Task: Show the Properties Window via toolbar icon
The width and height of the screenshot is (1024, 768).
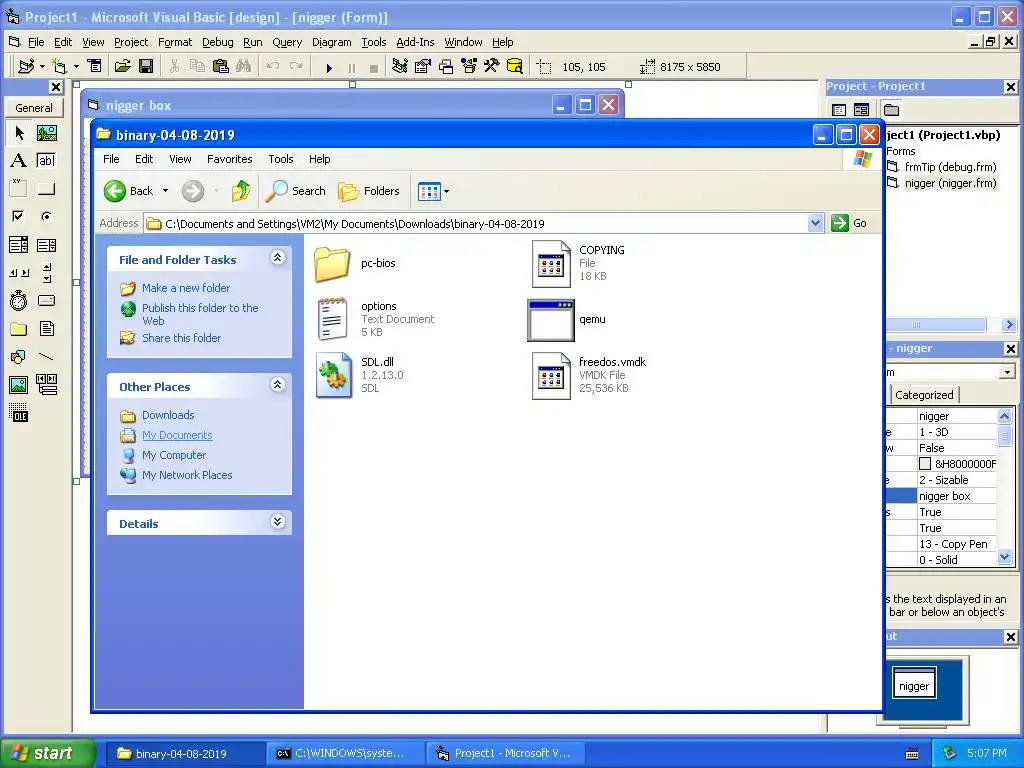Action: pyautogui.click(x=423, y=66)
